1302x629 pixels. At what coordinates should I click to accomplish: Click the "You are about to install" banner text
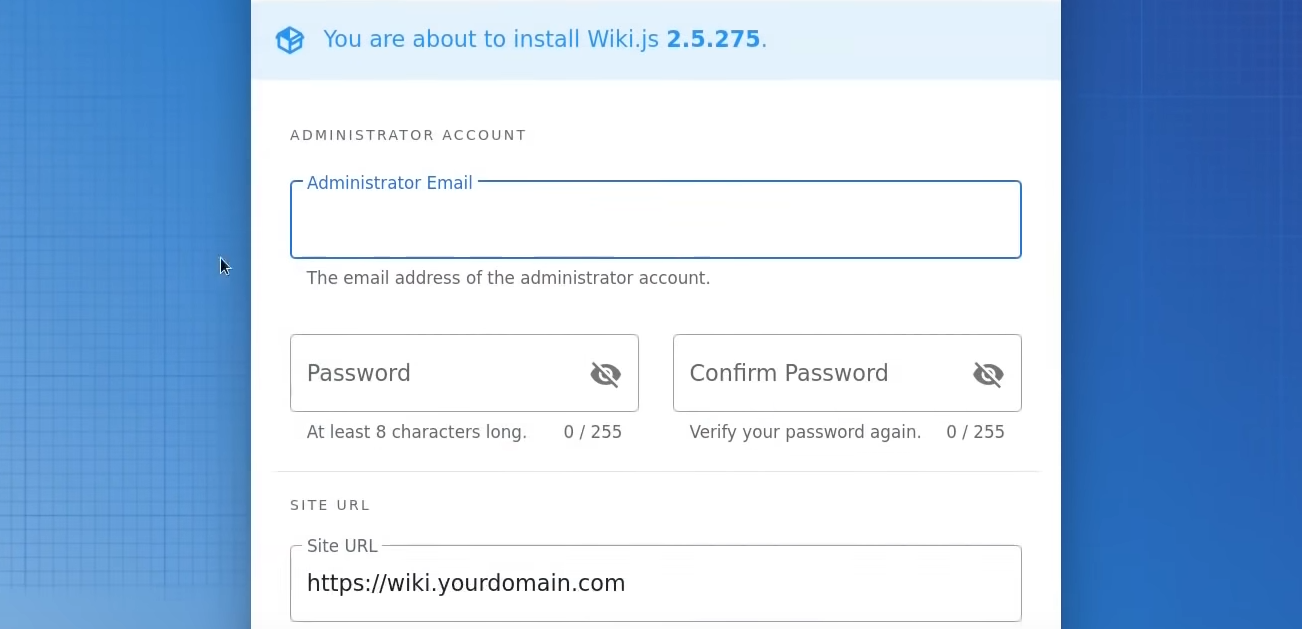tap(490, 40)
